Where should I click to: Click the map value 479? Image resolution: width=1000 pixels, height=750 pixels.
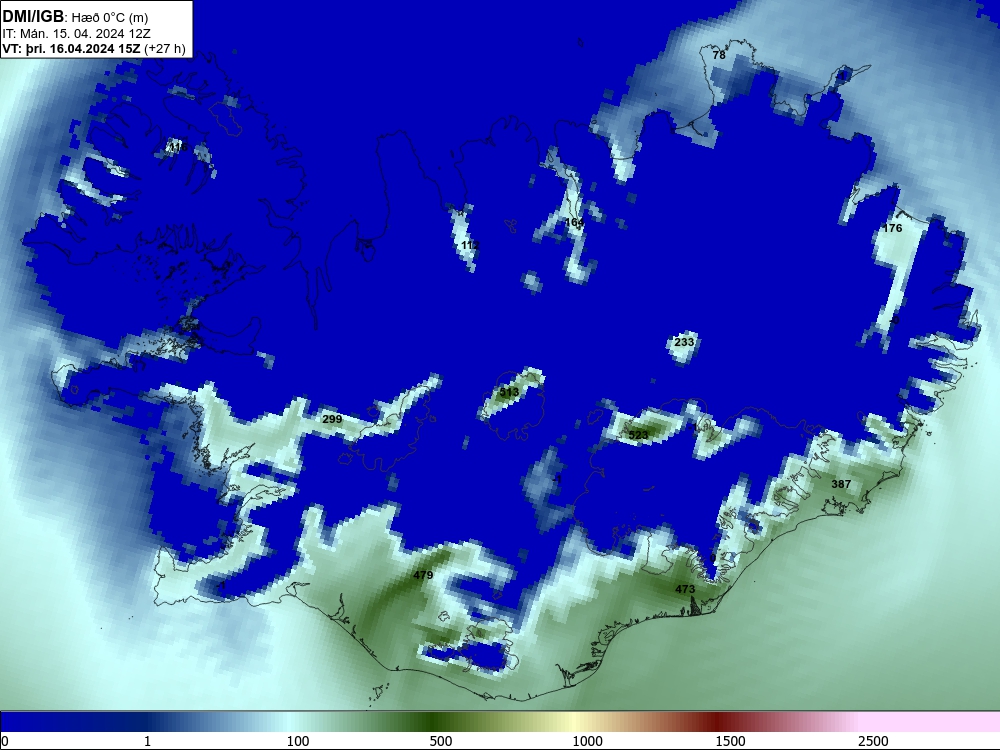point(423,575)
